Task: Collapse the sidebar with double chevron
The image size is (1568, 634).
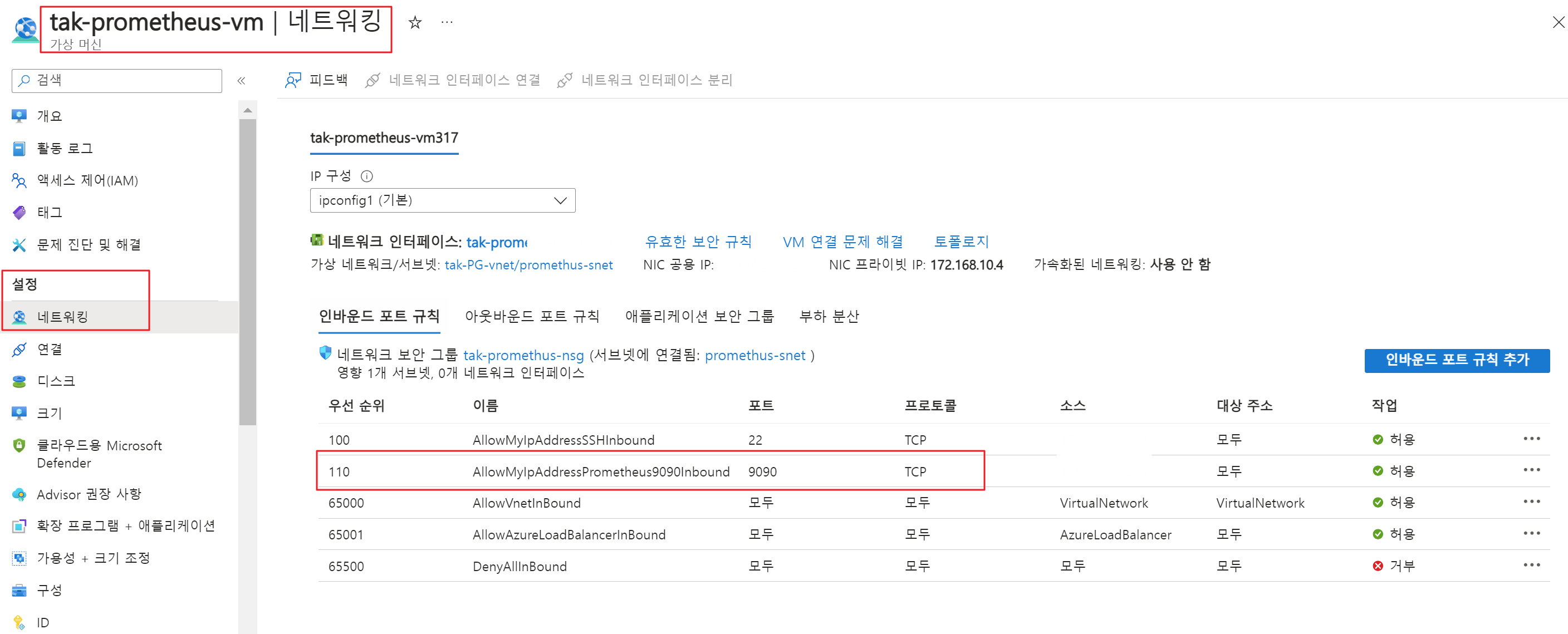Action: pyautogui.click(x=242, y=81)
